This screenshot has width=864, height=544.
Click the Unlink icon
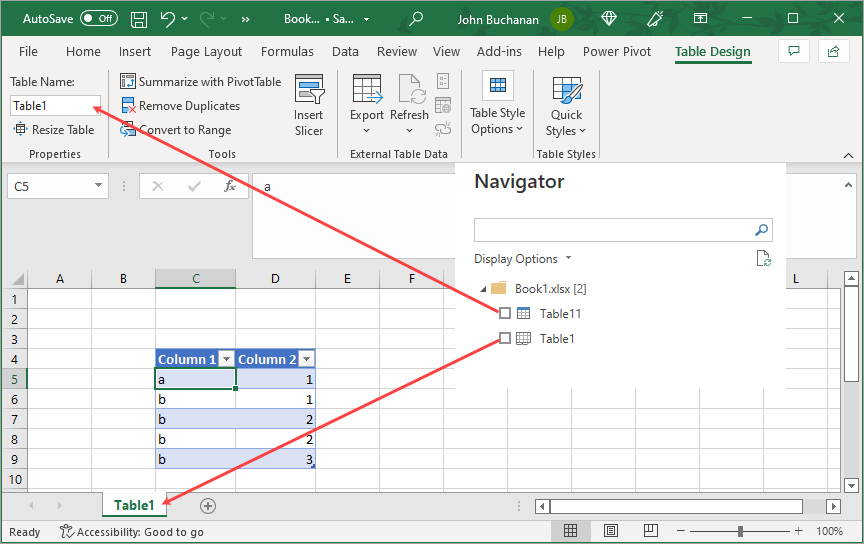pos(443,128)
